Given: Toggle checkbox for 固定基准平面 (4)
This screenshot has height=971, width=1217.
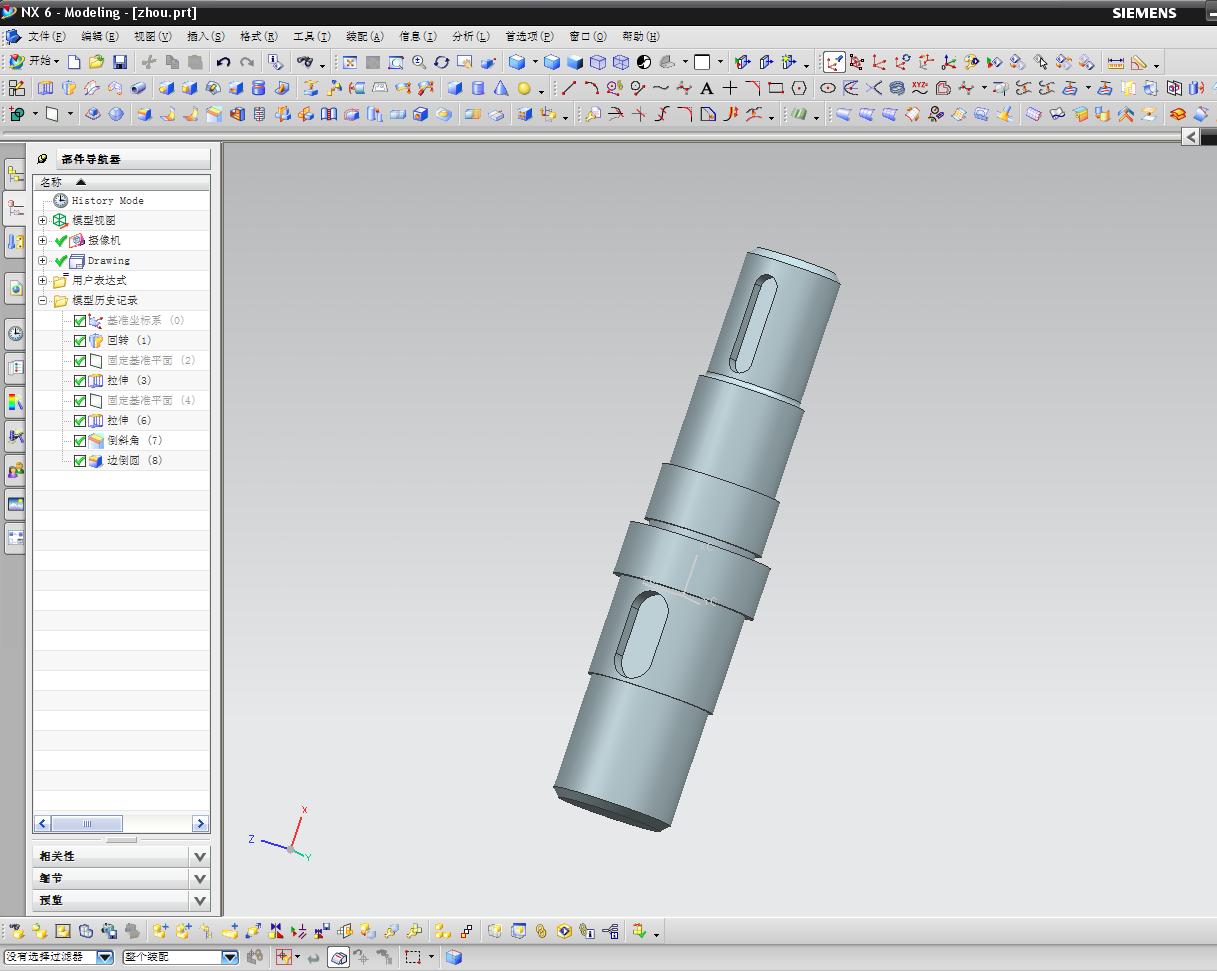Looking at the screenshot, I should [80, 401].
